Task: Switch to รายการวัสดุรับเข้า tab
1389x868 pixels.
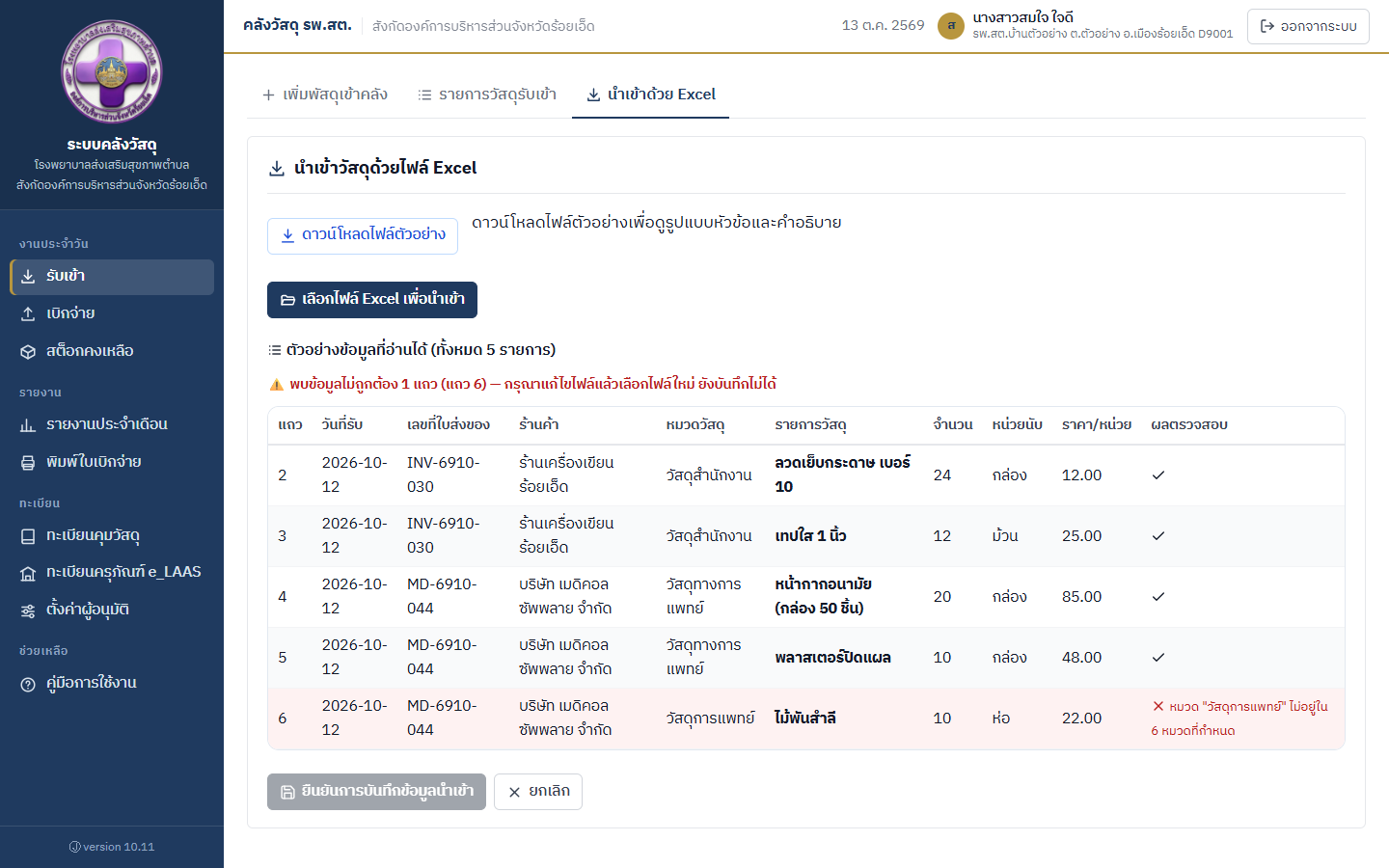Action: [x=487, y=95]
